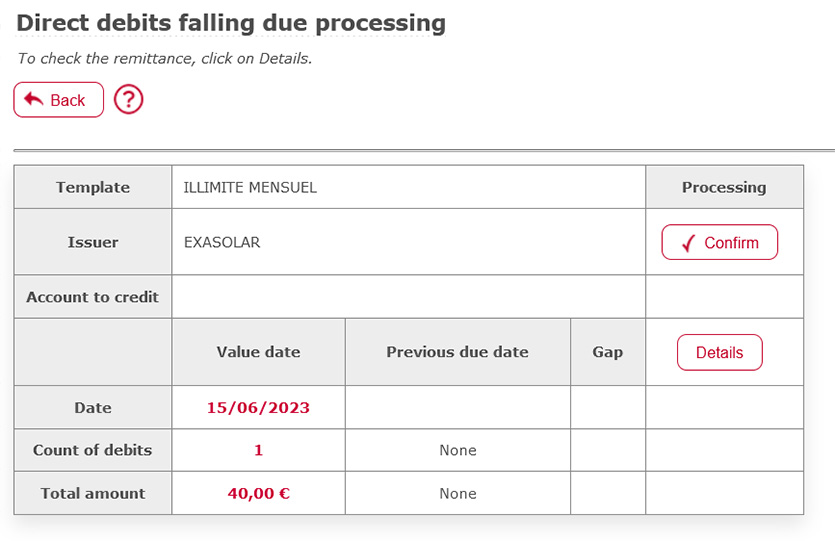Click the Total amount row label

click(93, 493)
